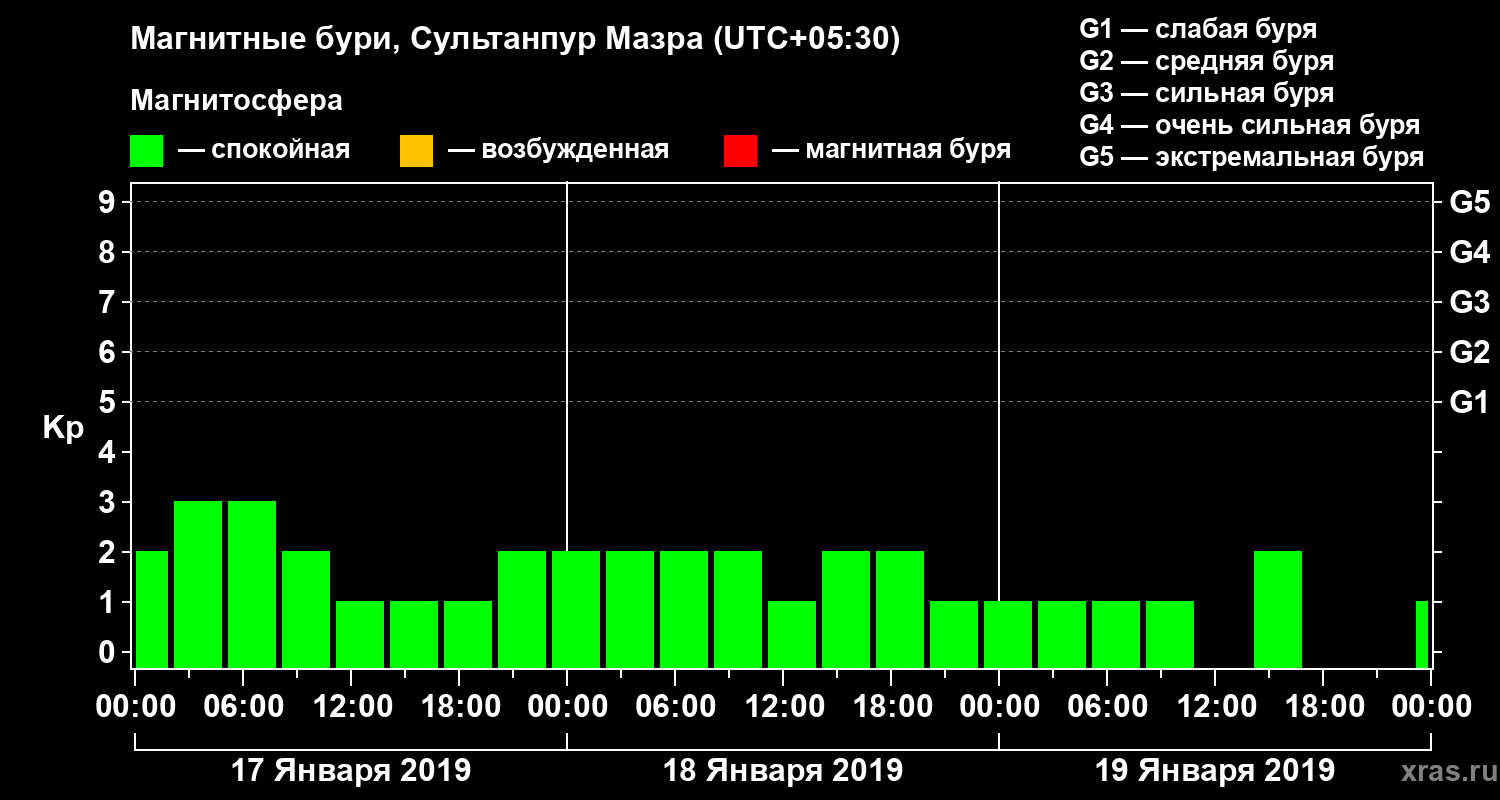Click the — спокойная legend label

click(264, 151)
